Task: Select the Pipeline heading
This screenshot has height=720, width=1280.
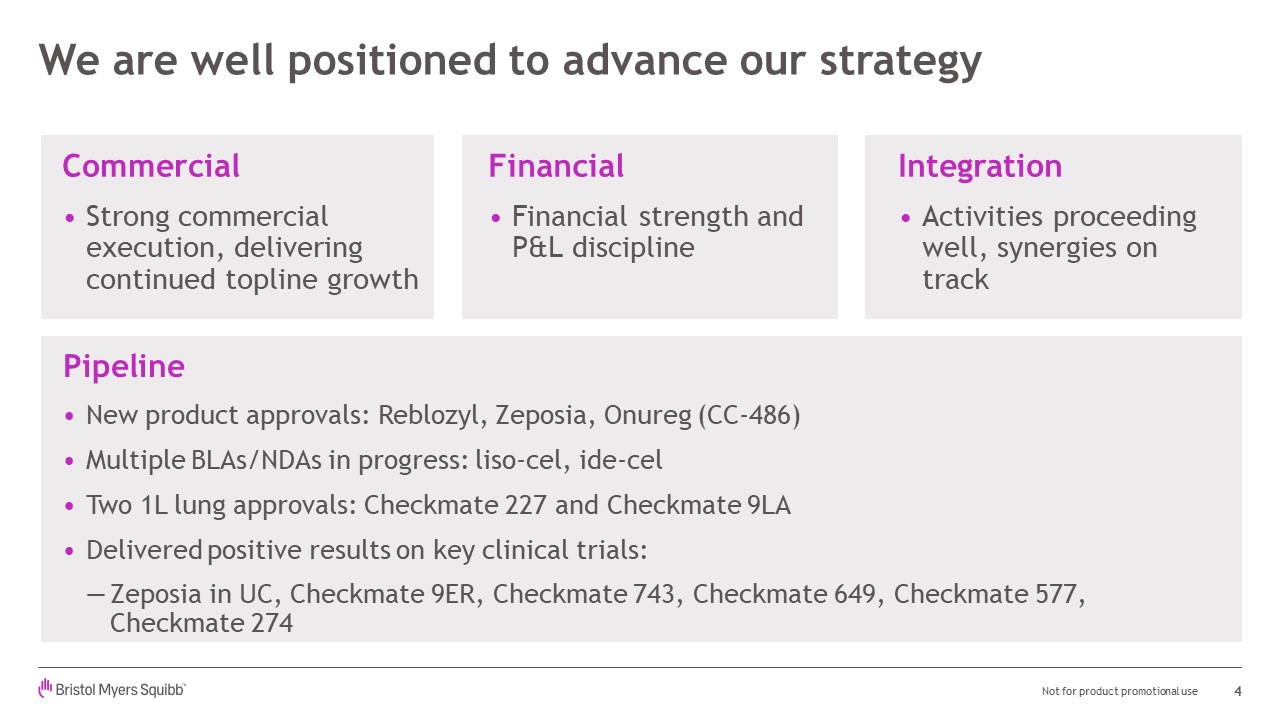Action: coord(124,366)
